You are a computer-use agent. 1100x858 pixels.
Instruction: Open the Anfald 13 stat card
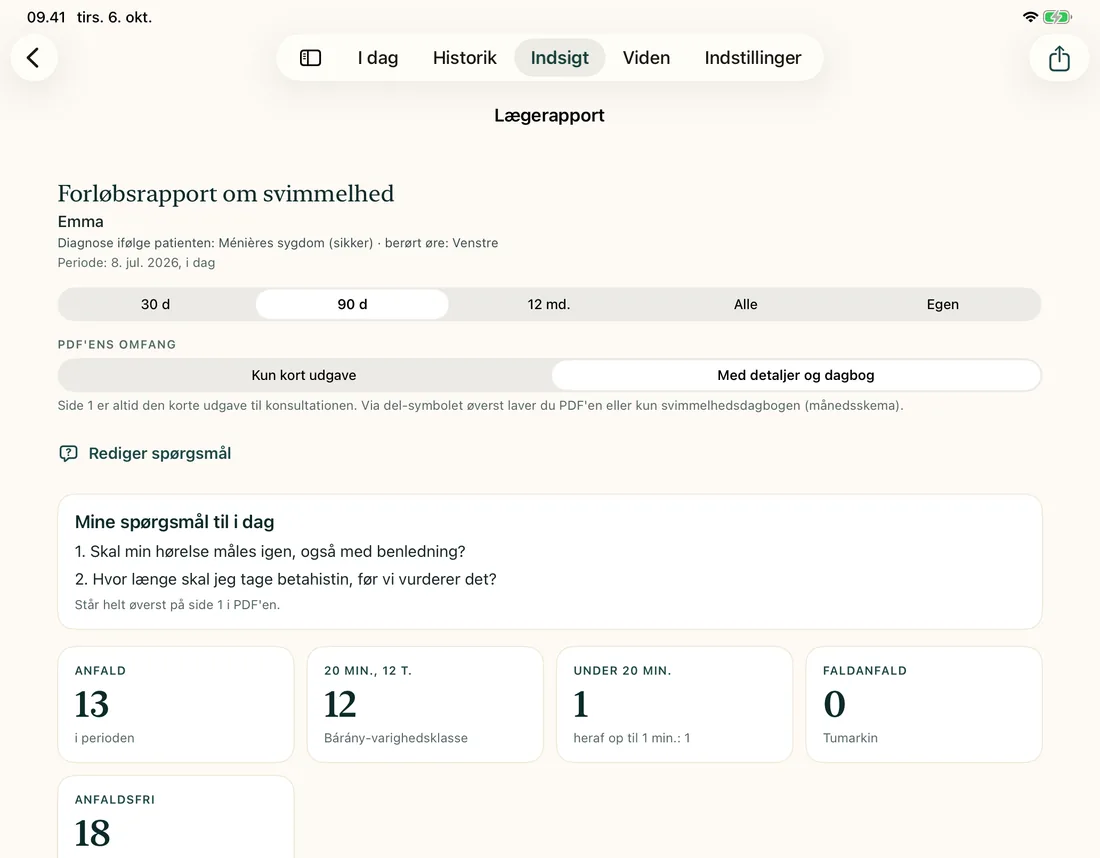coord(175,704)
